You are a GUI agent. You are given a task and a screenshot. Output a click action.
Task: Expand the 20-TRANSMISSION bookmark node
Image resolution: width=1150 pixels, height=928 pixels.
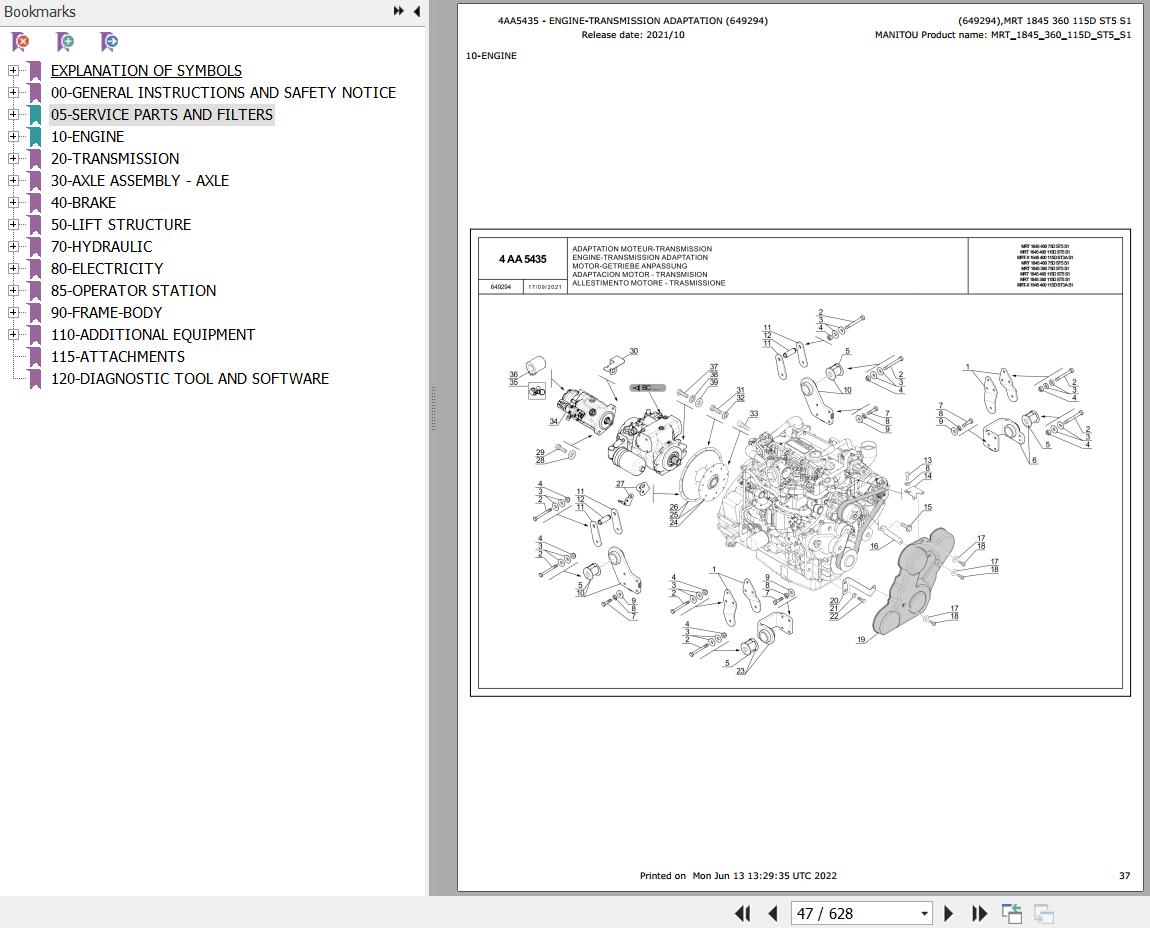tap(12, 158)
